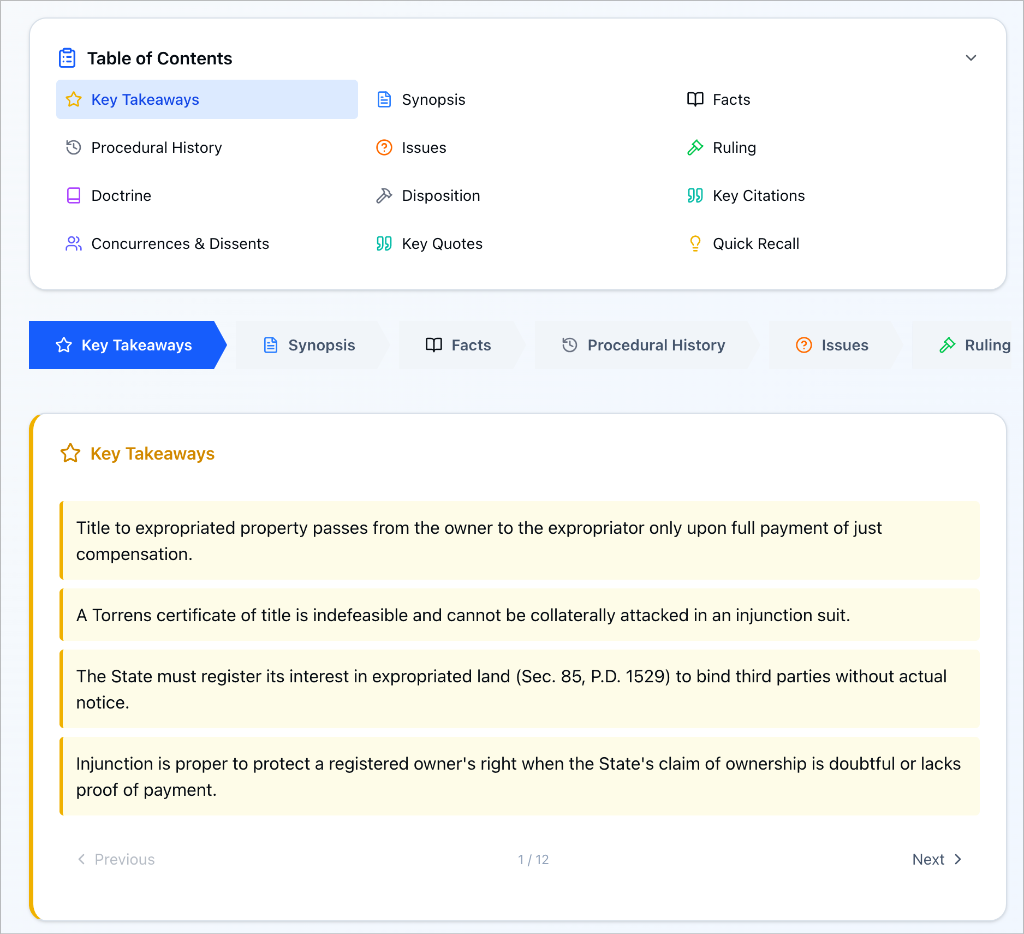1024x934 pixels.
Task: Select the clock icon next to Procedural History
Action: point(72,147)
